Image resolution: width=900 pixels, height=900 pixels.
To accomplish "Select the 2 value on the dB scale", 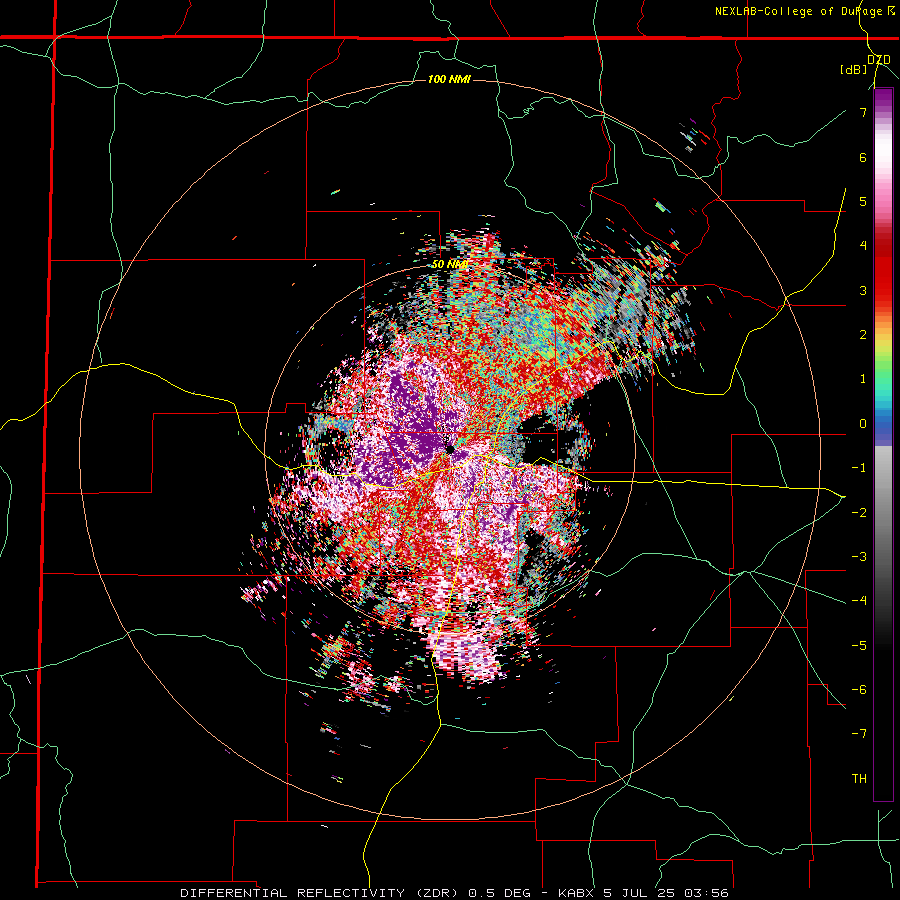I will (x=863, y=335).
